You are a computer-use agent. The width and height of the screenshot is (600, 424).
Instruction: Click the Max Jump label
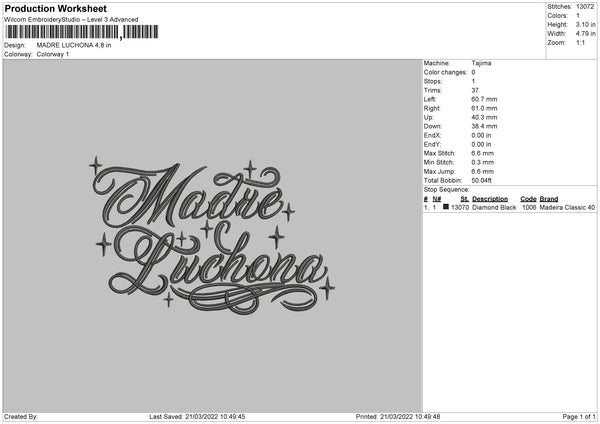pyautogui.click(x=440, y=171)
